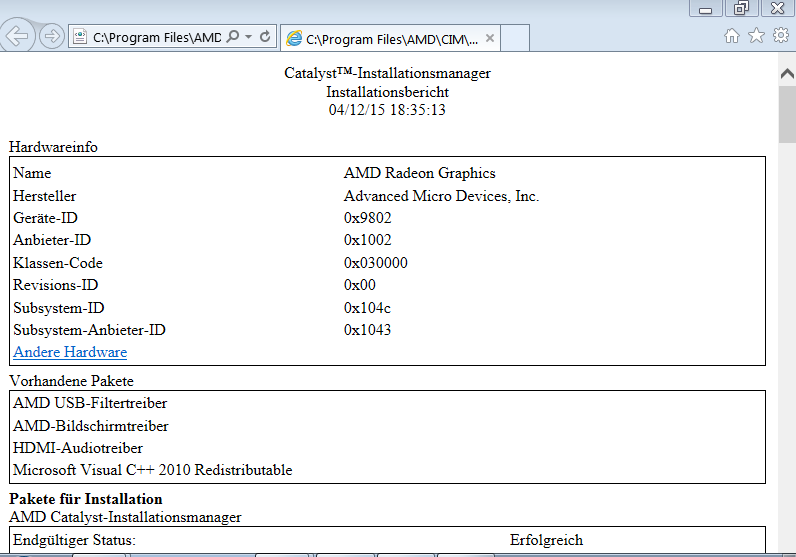
Task: Click Advanced Micro Devices, Inc. text
Action: coord(441,196)
